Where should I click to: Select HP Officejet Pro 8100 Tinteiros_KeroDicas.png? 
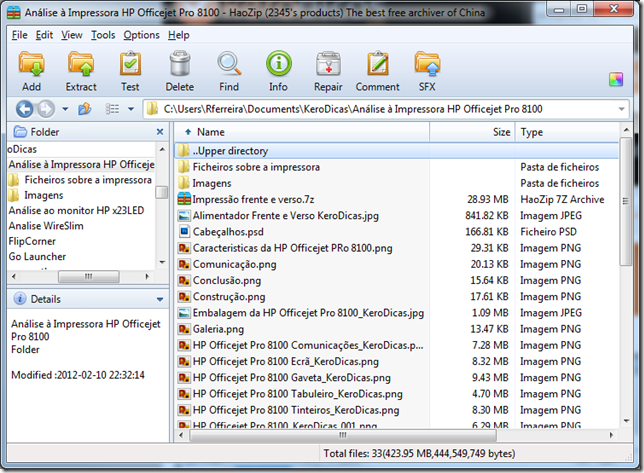point(397,410)
